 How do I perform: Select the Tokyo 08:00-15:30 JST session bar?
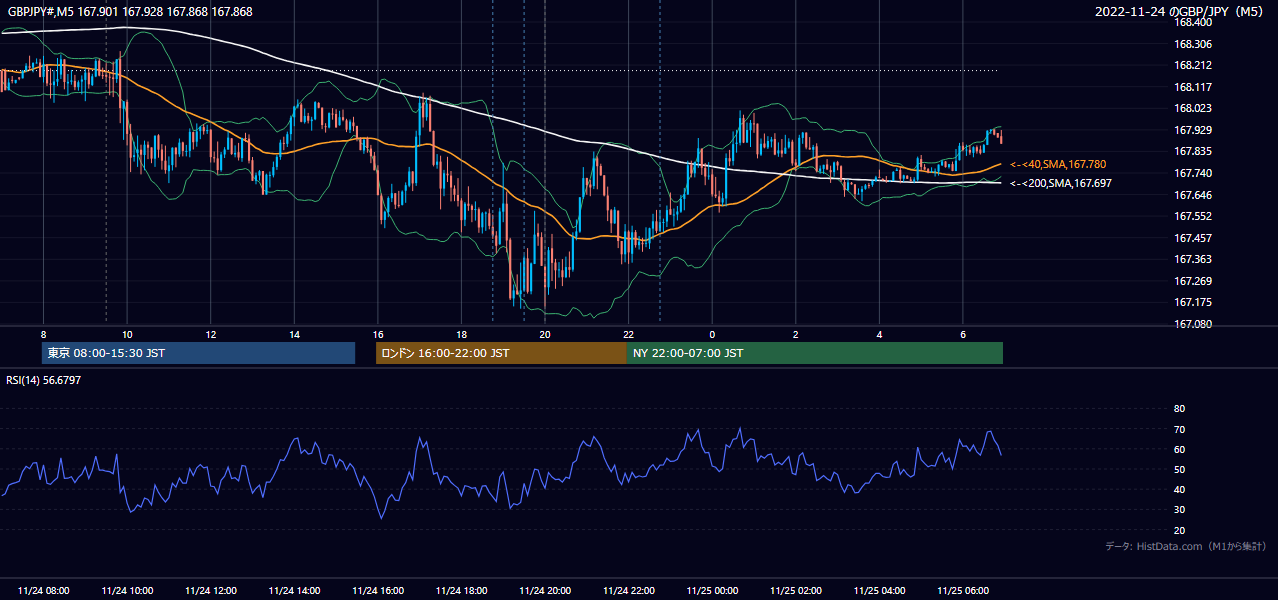pos(198,353)
